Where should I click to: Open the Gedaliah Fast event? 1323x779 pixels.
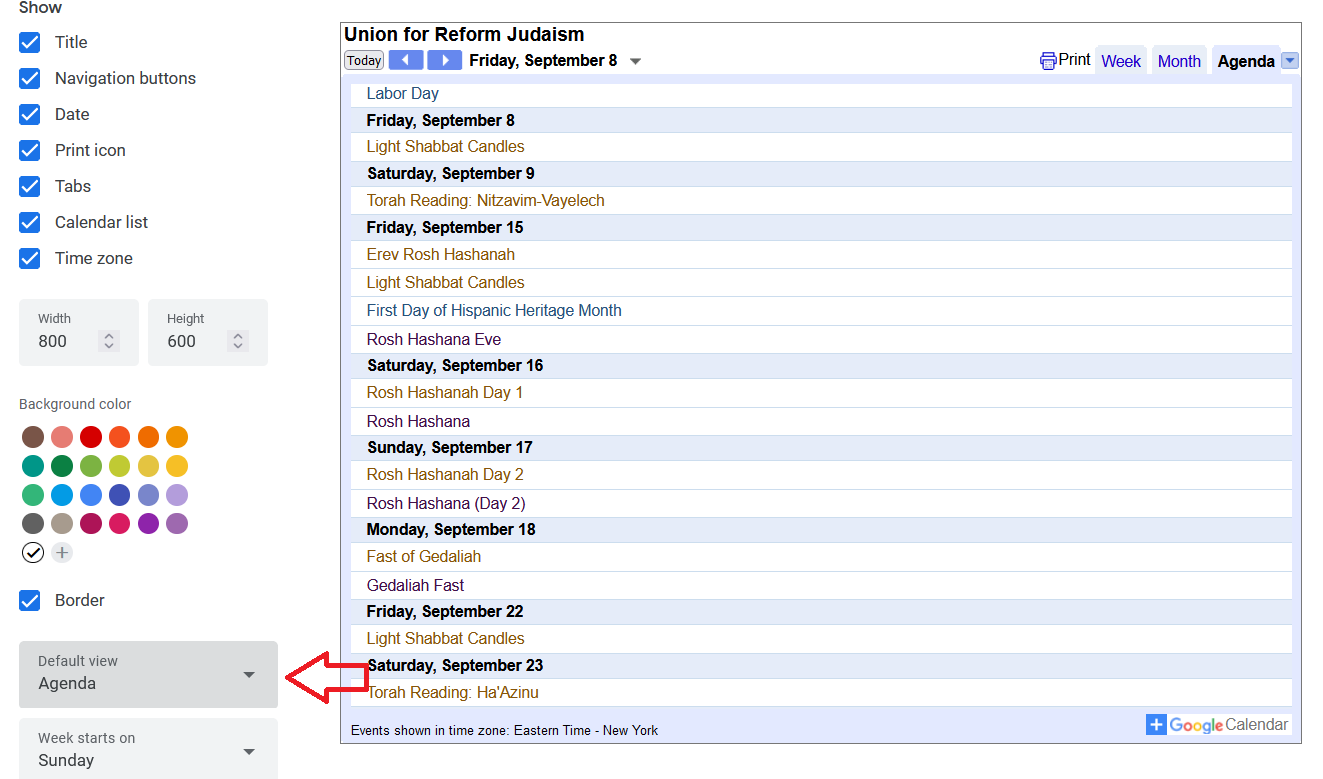(416, 585)
